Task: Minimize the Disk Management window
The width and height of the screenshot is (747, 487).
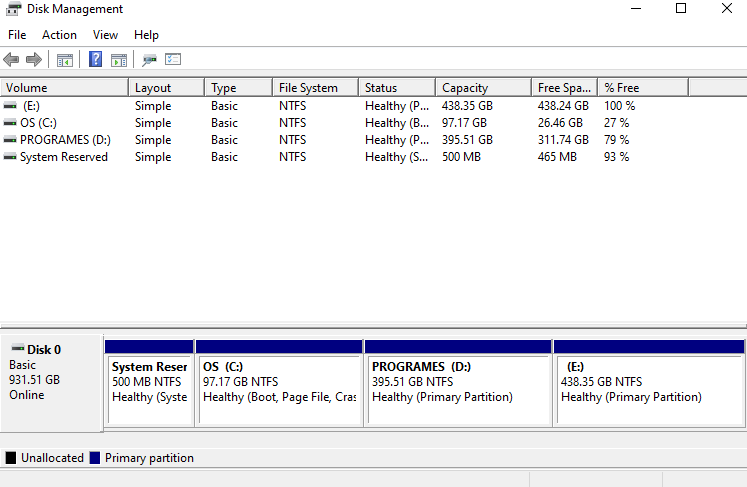Action: point(636,9)
